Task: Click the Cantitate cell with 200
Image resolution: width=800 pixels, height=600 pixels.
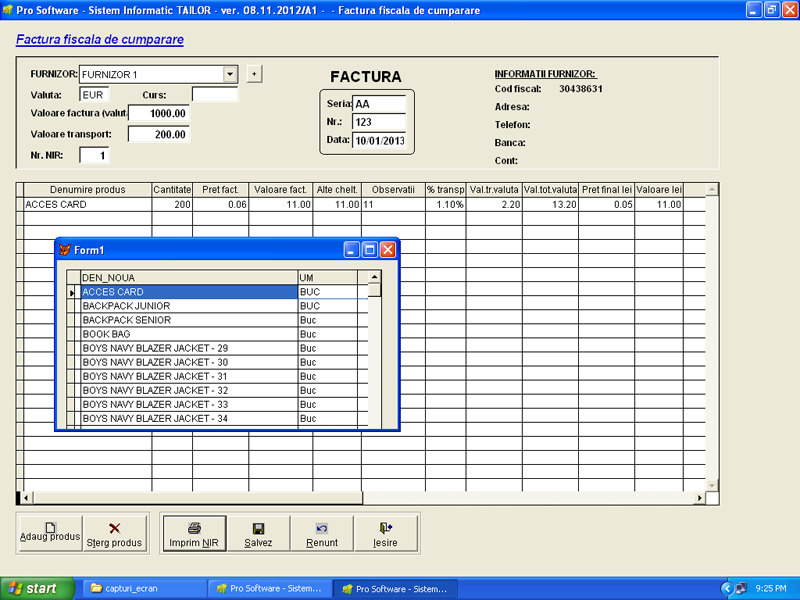Action: (172, 205)
